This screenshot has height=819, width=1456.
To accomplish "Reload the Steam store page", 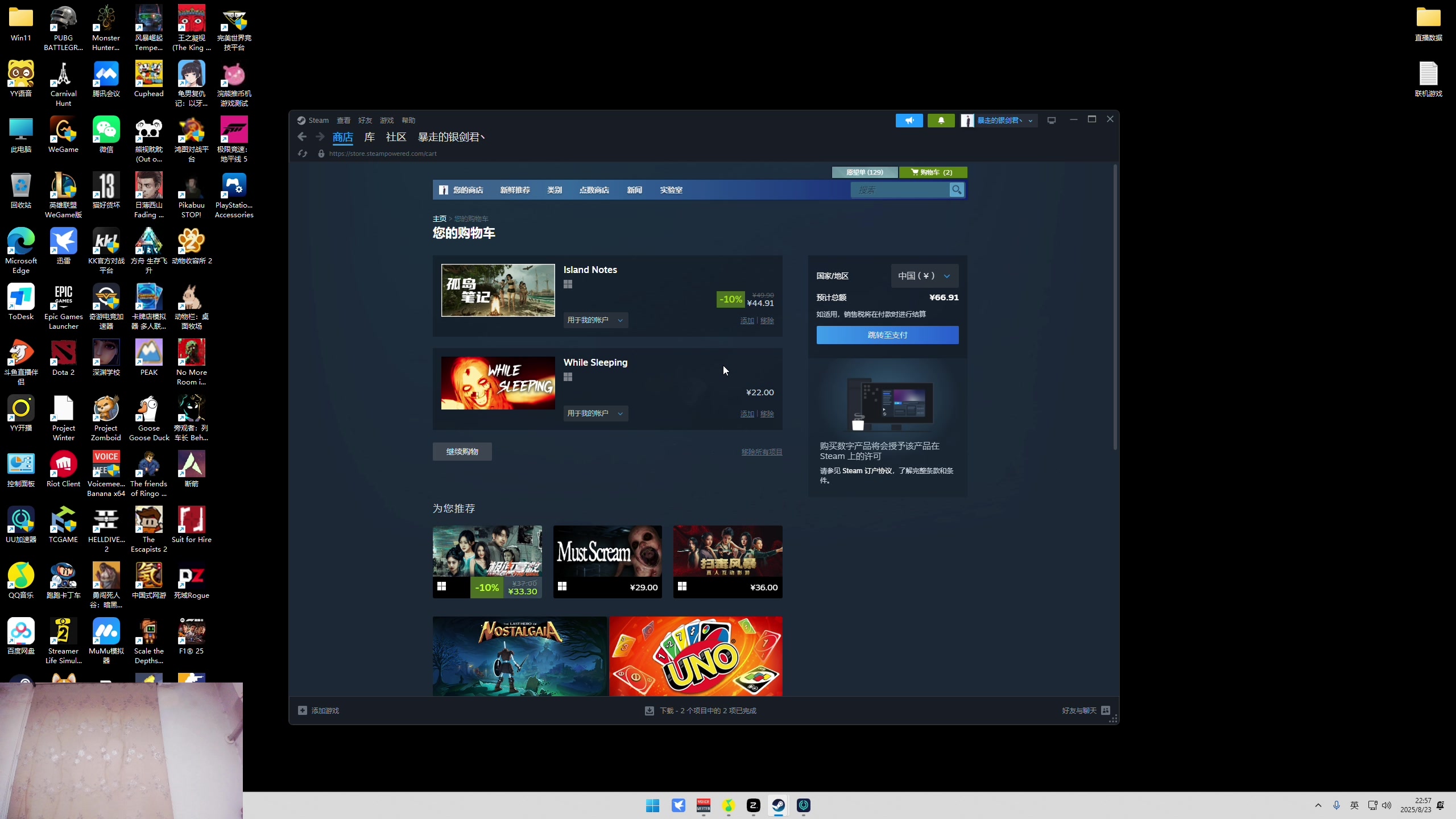I will [x=303, y=154].
